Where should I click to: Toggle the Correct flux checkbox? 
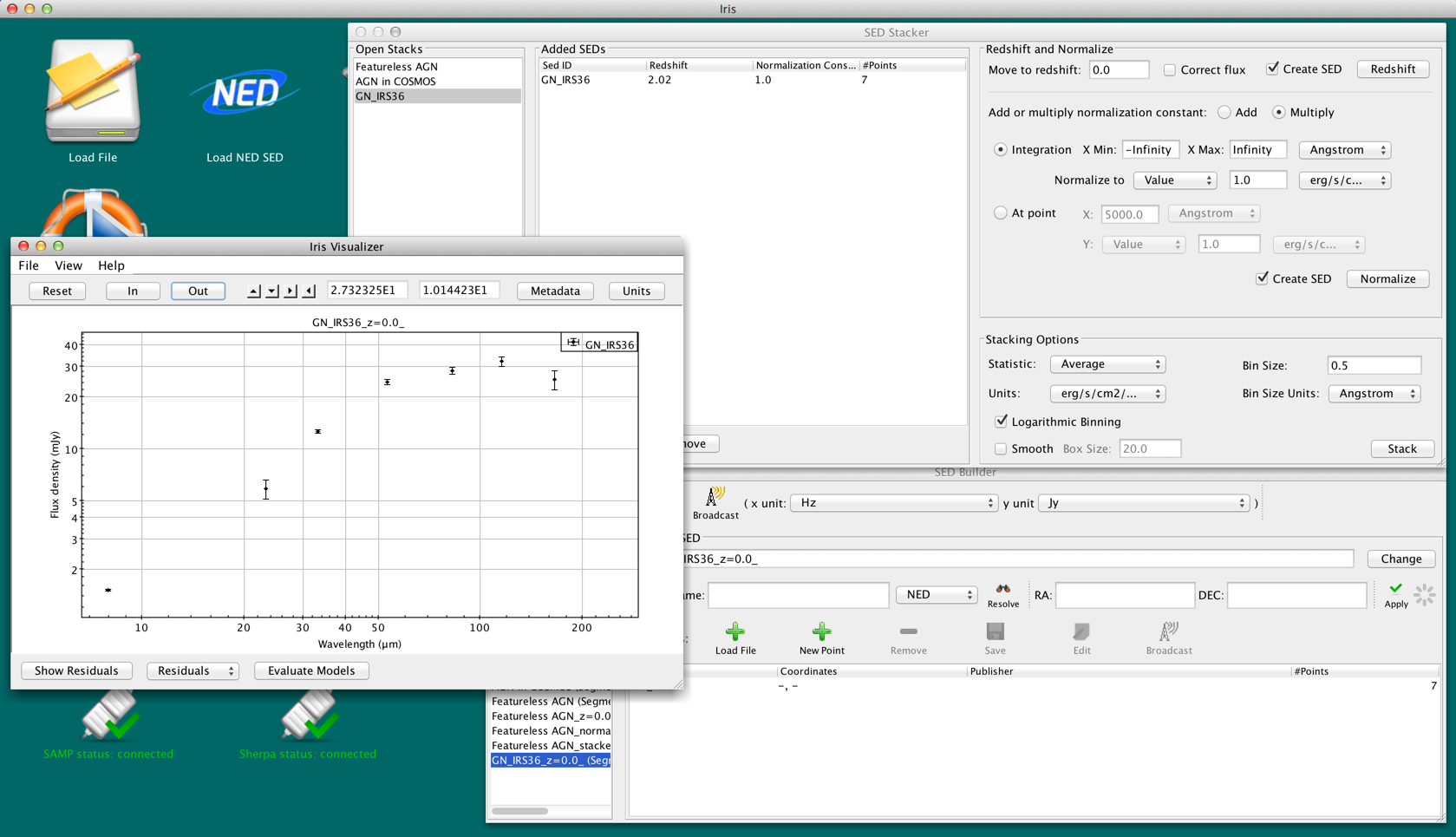1170,69
